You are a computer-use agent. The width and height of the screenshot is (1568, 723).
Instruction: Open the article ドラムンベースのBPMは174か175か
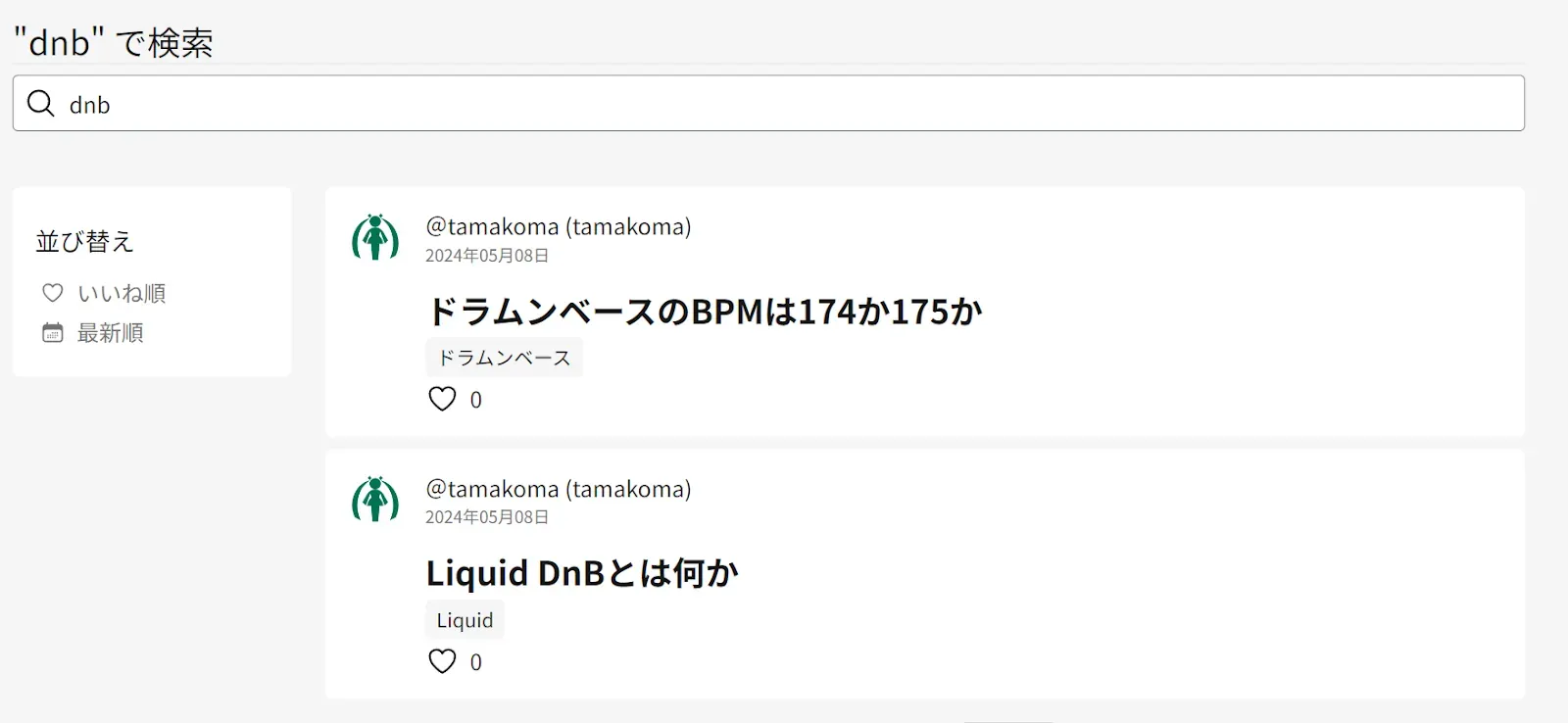click(x=704, y=312)
